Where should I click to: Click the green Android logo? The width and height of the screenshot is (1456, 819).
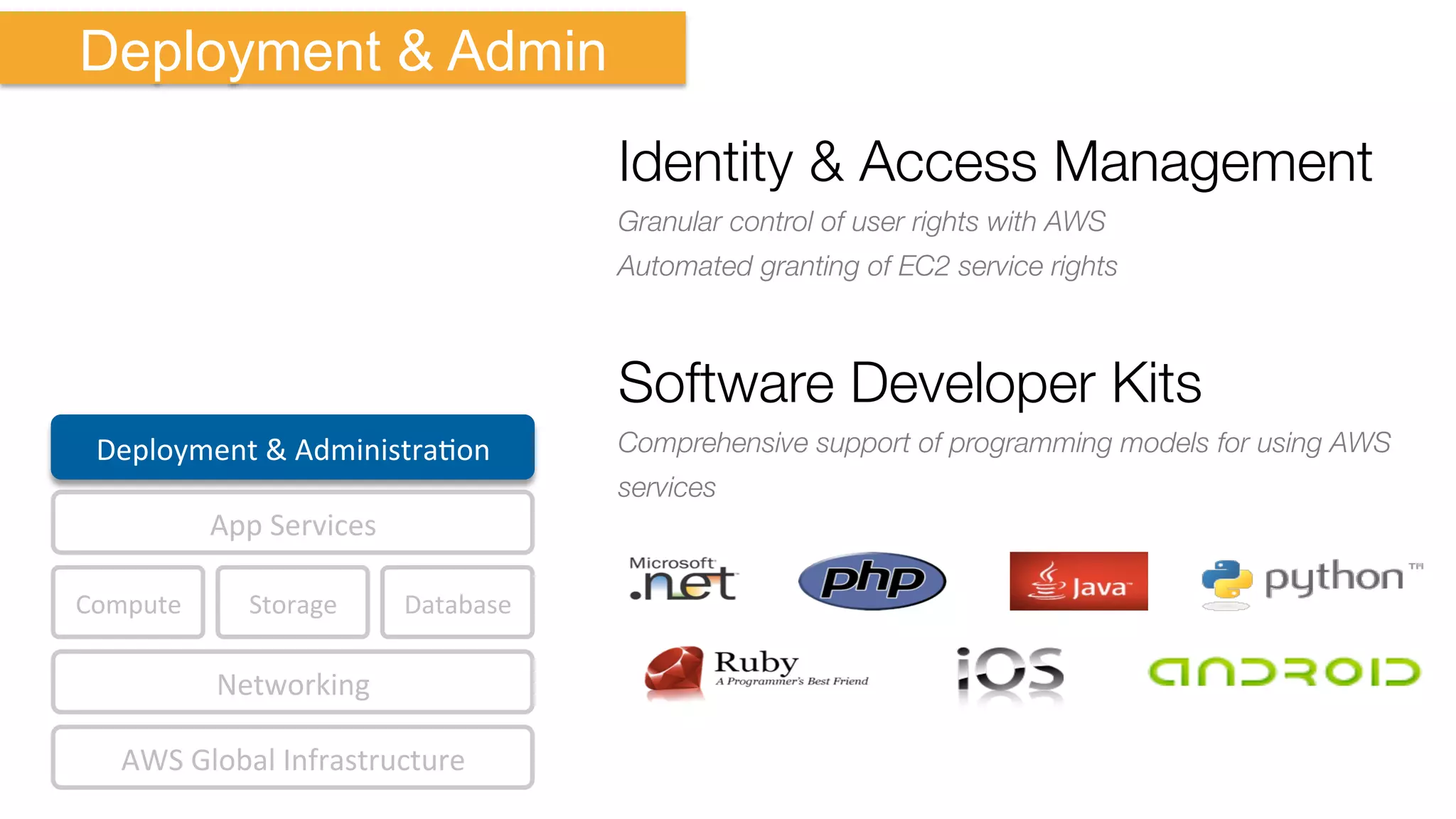1284,671
